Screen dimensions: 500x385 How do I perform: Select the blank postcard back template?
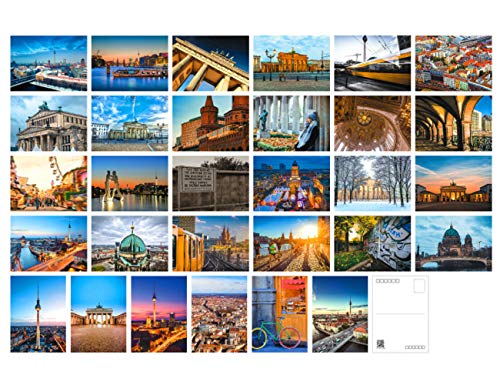[400, 314]
